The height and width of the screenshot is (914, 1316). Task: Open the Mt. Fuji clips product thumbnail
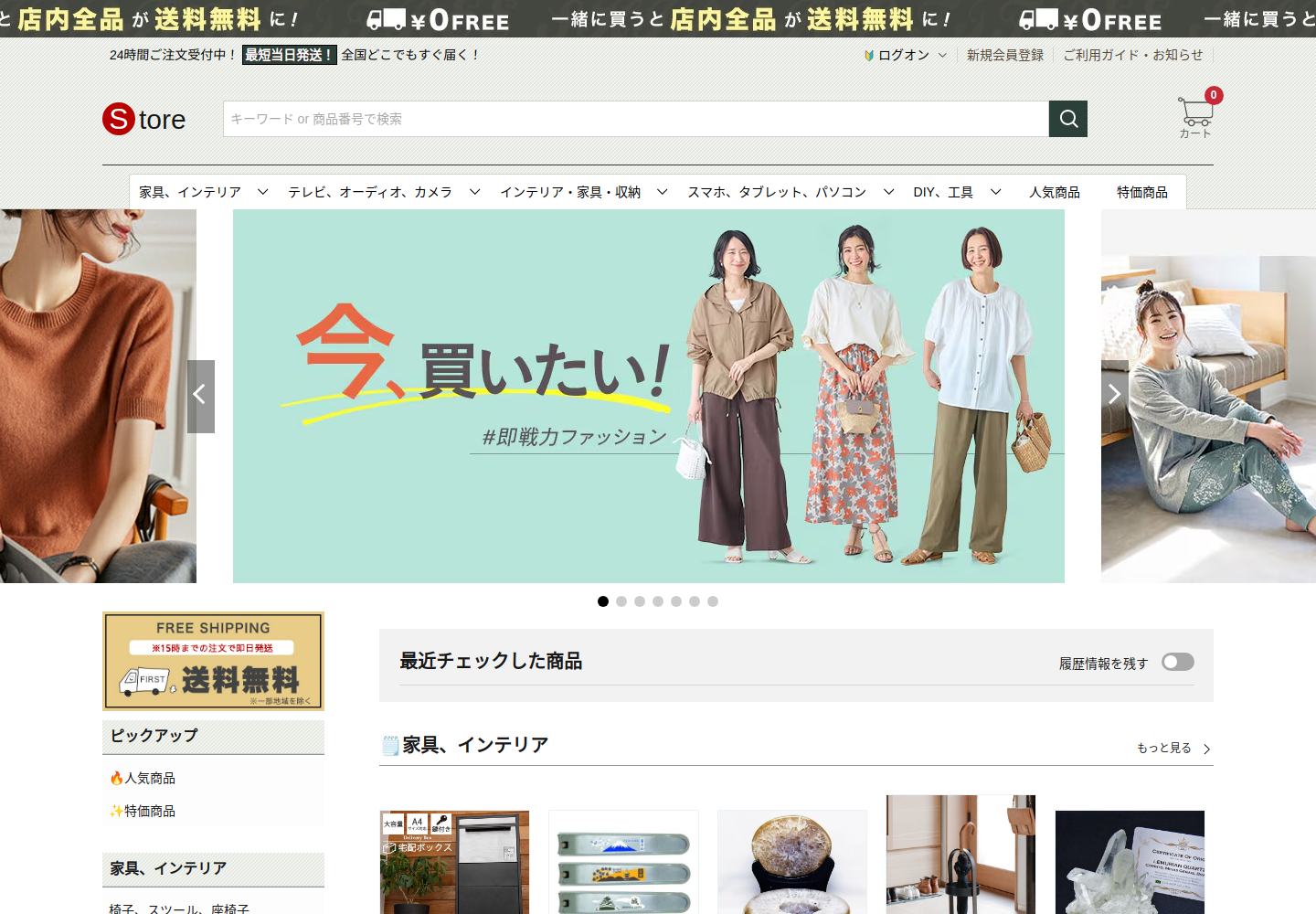click(x=623, y=862)
